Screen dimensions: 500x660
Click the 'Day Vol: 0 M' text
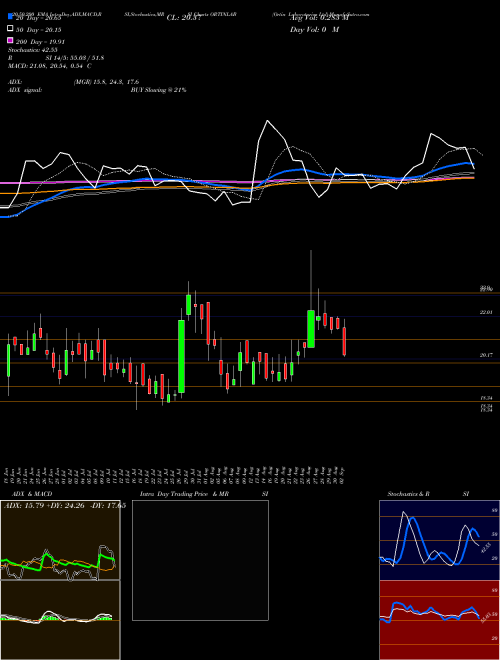coord(314,29)
